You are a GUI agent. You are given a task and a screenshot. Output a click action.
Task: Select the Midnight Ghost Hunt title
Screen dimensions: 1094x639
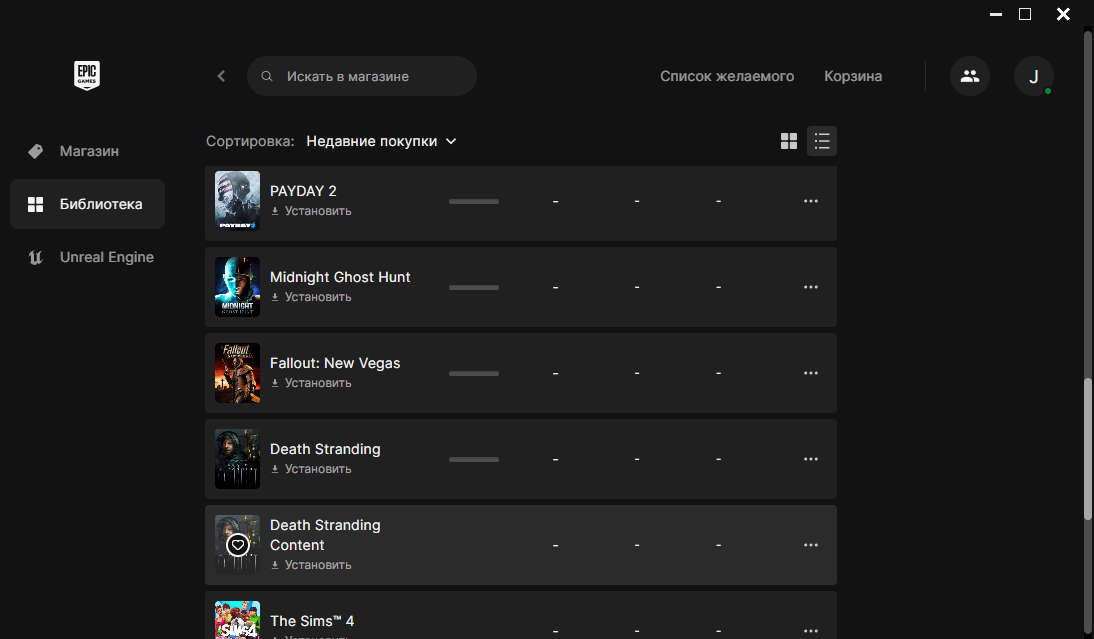[340, 277]
